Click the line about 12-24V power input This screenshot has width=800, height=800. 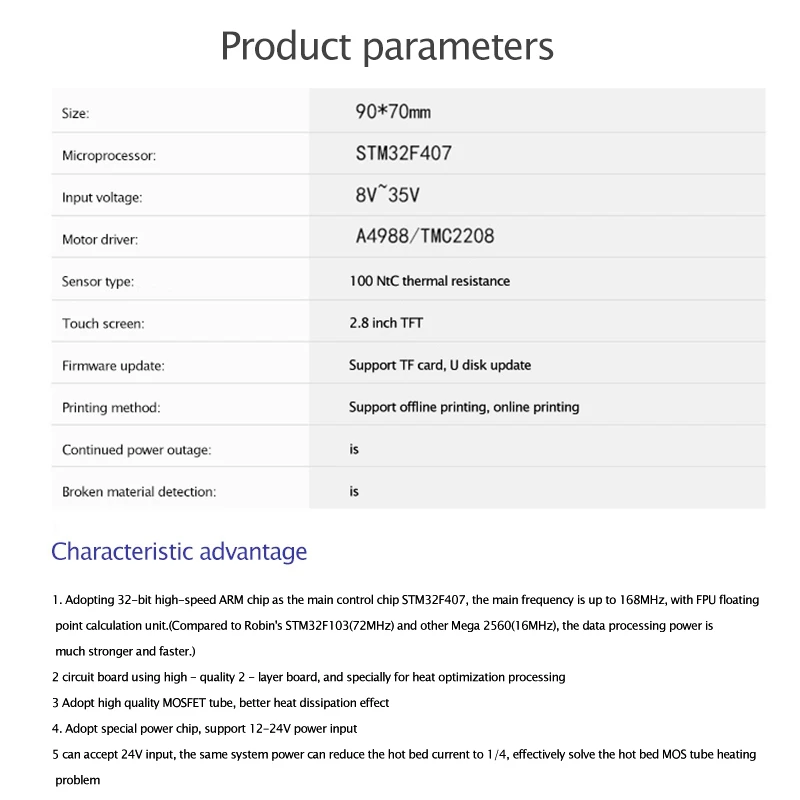[205, 729]
